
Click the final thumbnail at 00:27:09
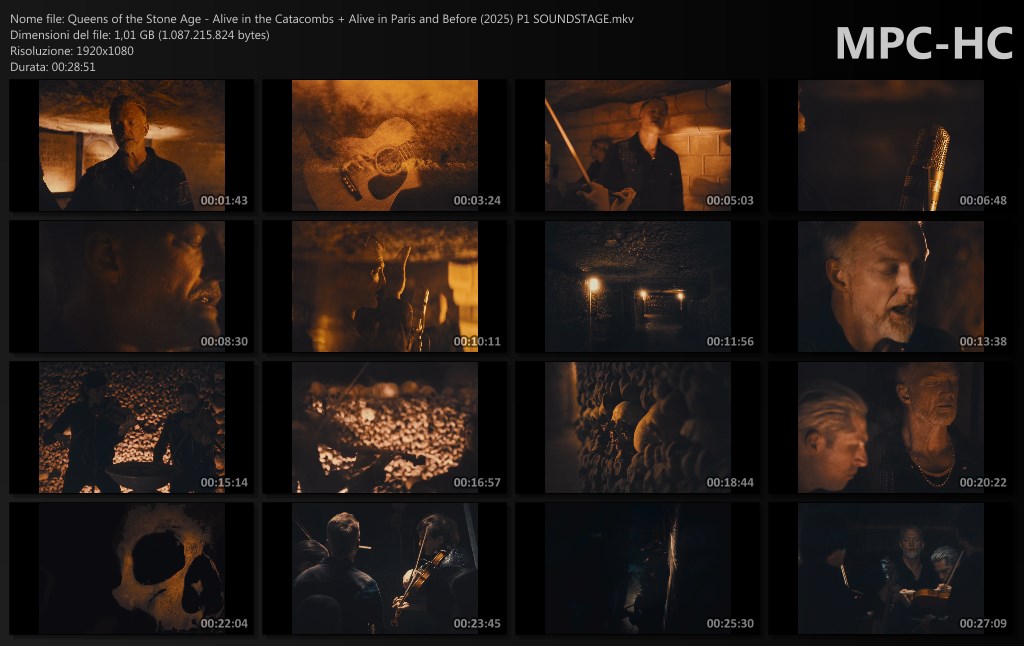tap(890, 569)
